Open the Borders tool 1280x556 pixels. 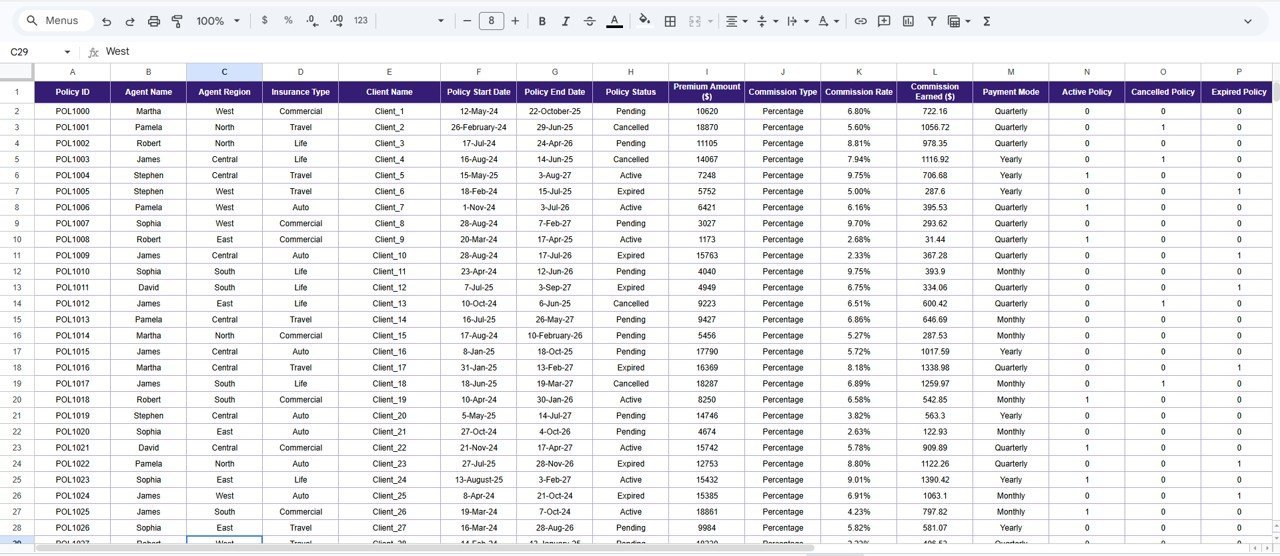670,21
